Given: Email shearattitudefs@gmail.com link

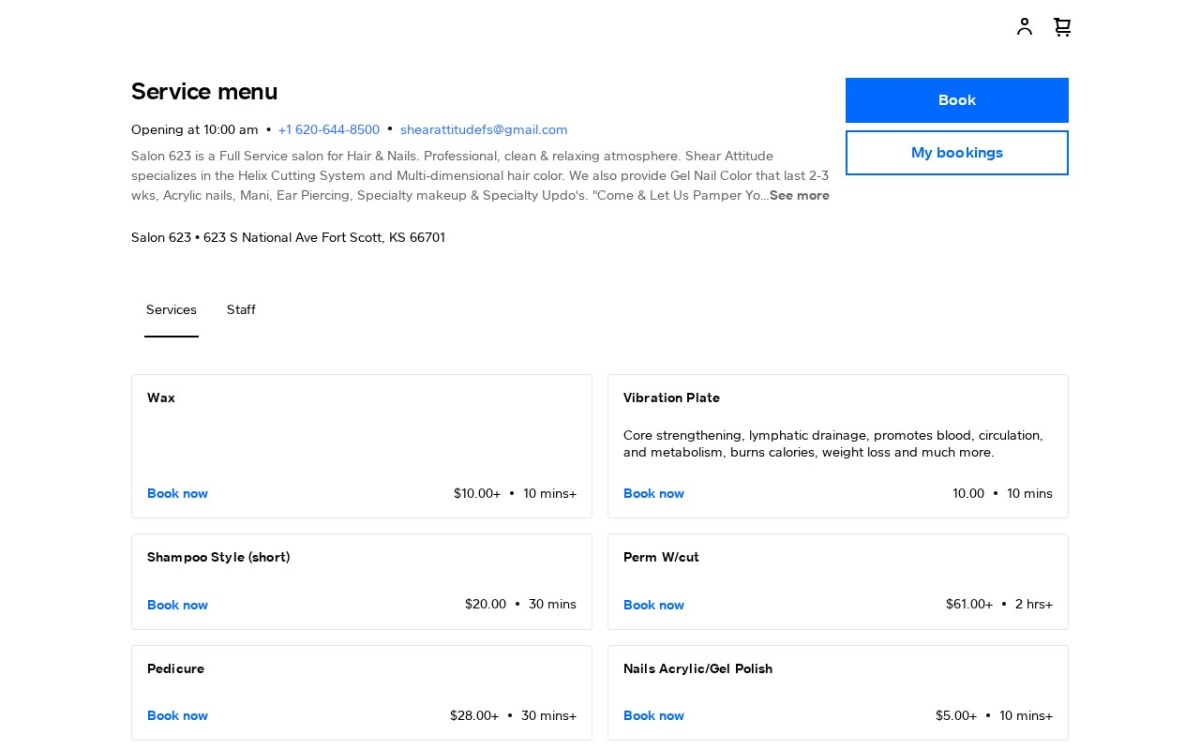Looking at the screenshot, I should (484, 130).
